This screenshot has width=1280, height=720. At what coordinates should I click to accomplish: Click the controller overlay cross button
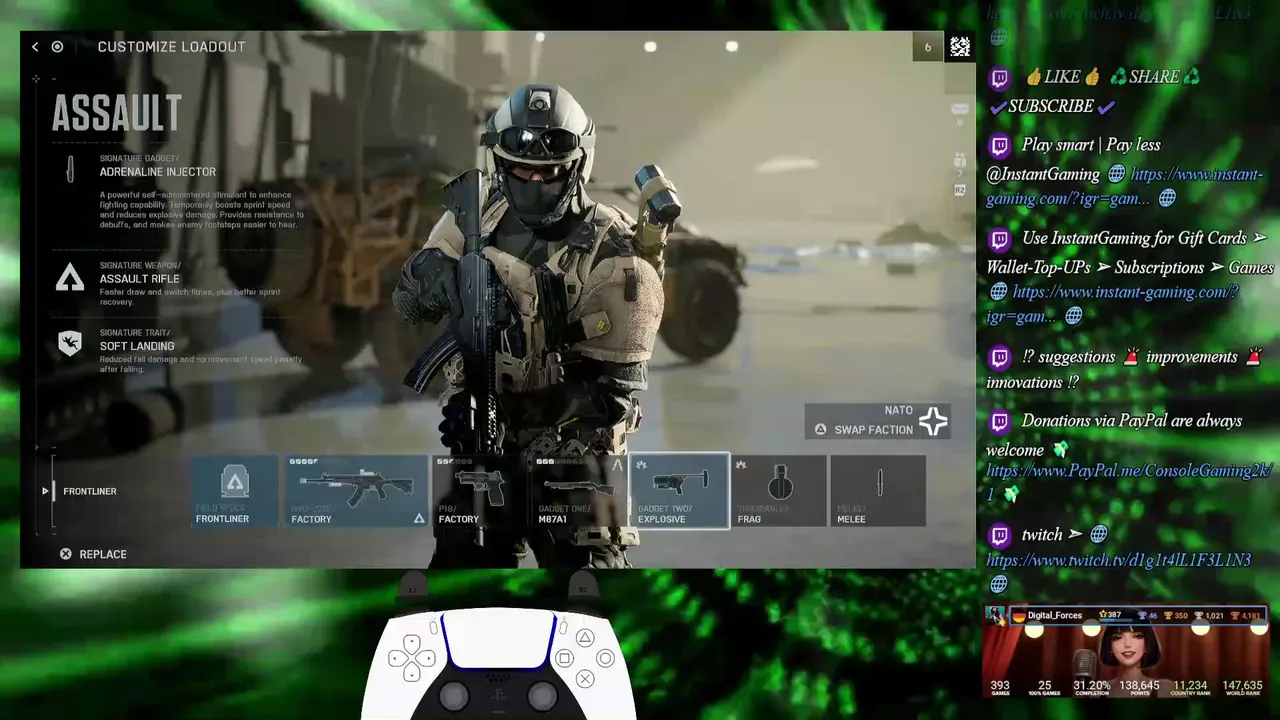click(585, 679)
